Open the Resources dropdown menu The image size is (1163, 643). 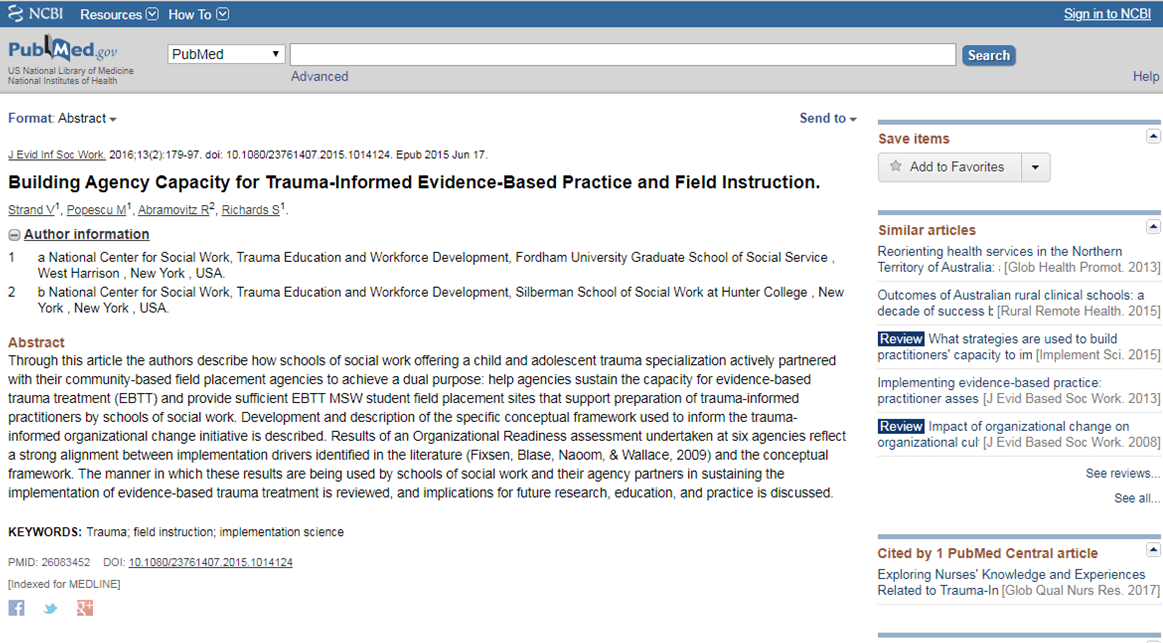pos(119,14)
